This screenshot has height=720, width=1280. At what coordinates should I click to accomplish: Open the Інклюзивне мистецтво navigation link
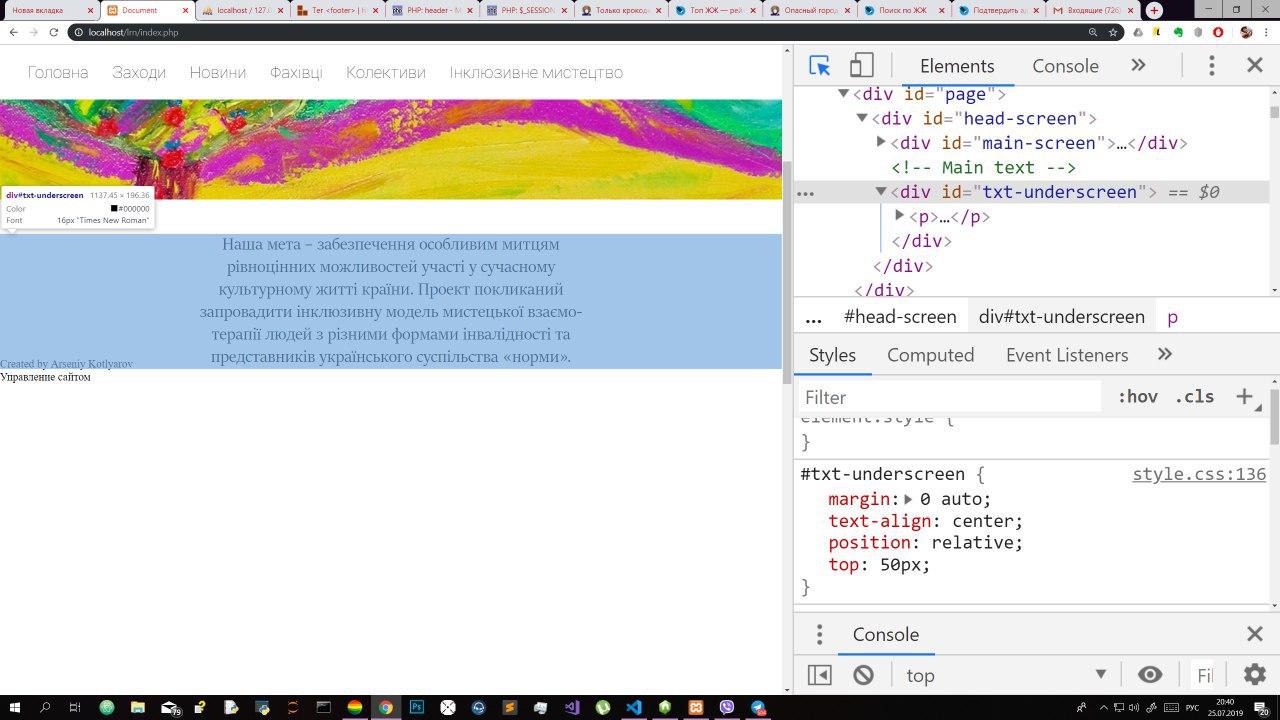[x=536, y=73]
